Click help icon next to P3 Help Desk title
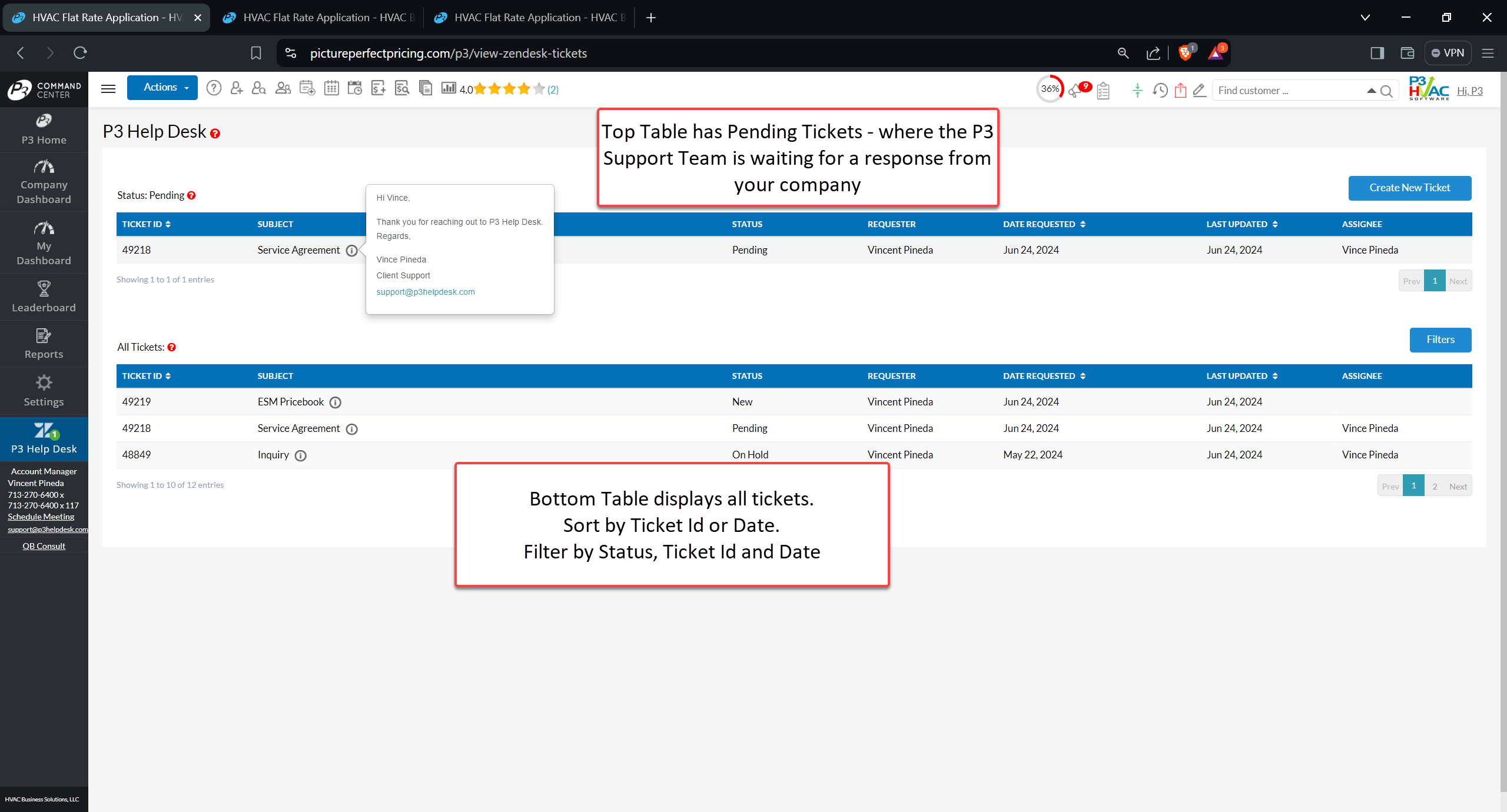The width and height of the screenshot is (1507, 812). 215,134
